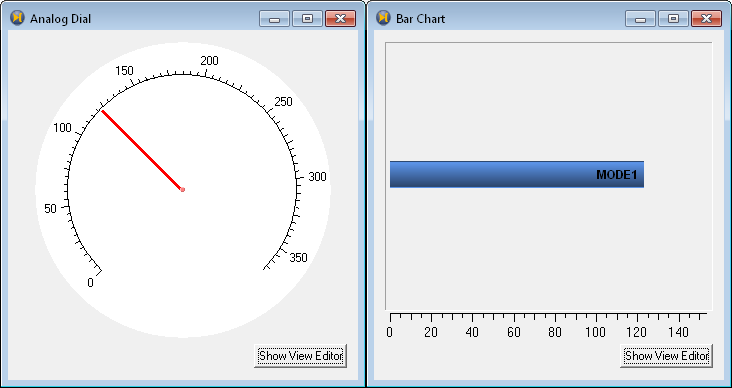Click the 60 label on bar chart axis
The width and height of the screenshot is (732, 388).
point(514,332)
